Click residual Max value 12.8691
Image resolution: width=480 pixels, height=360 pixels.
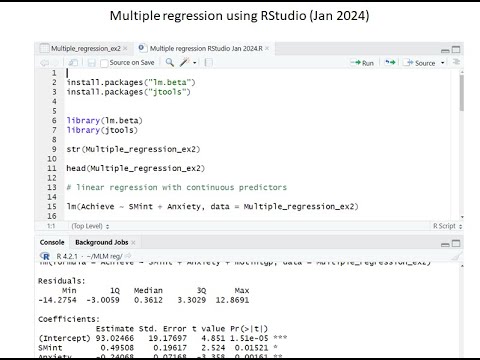(232, 300)
